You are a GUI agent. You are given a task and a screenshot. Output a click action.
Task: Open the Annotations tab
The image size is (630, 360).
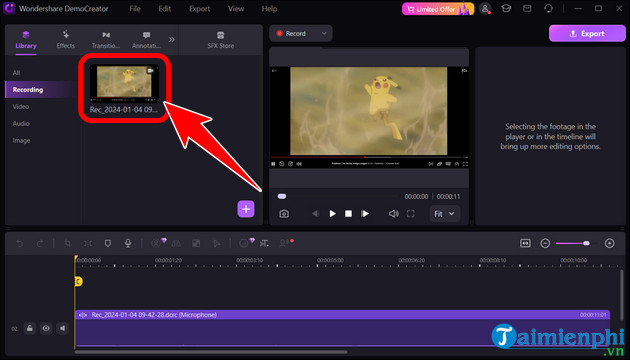(x=146, y=40)
